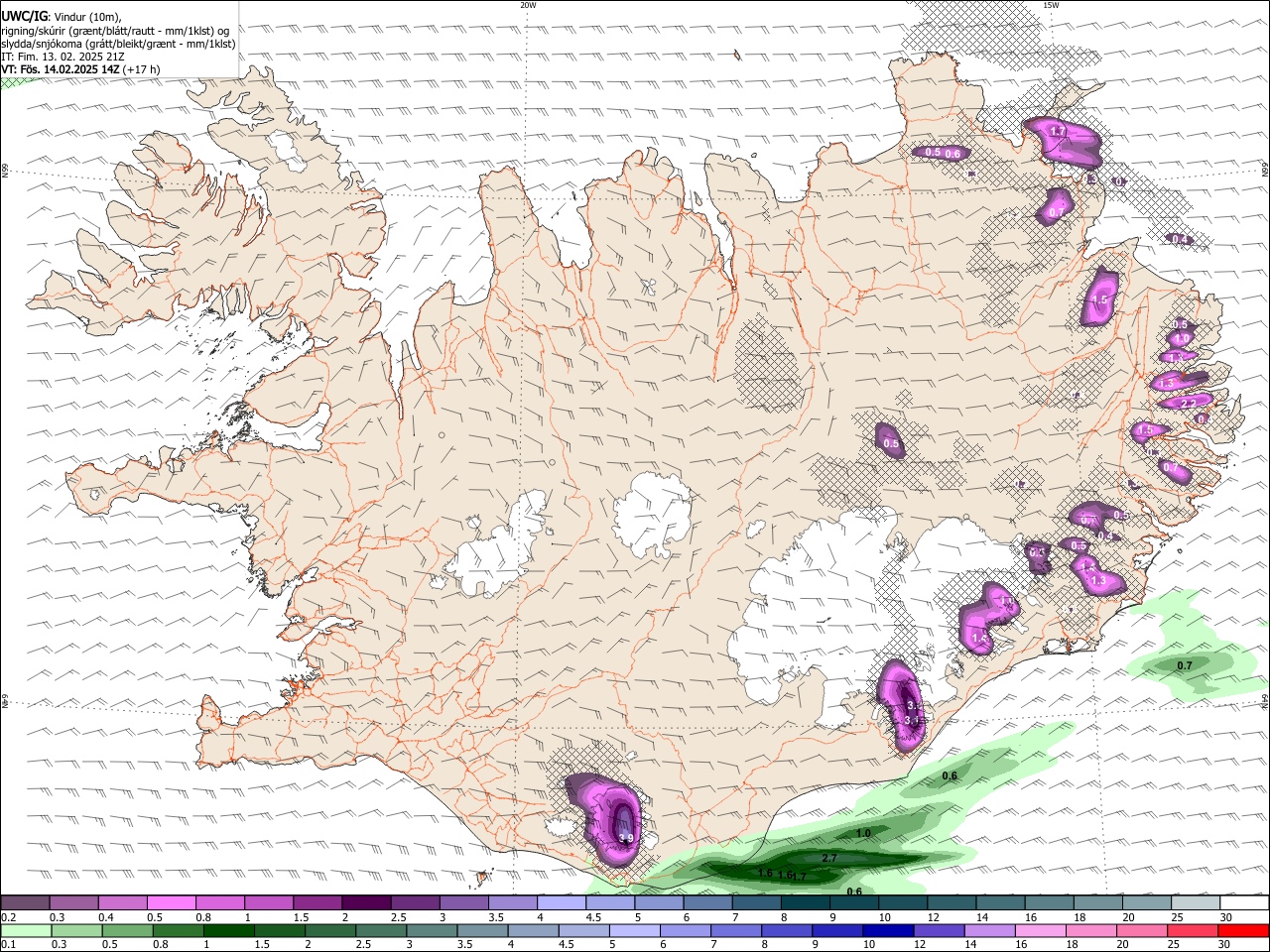The height and width of the screenshot is (952, 1270).
Task: Select upper legend pale grey swatch labeled 25
Action: click(1197, 903)
